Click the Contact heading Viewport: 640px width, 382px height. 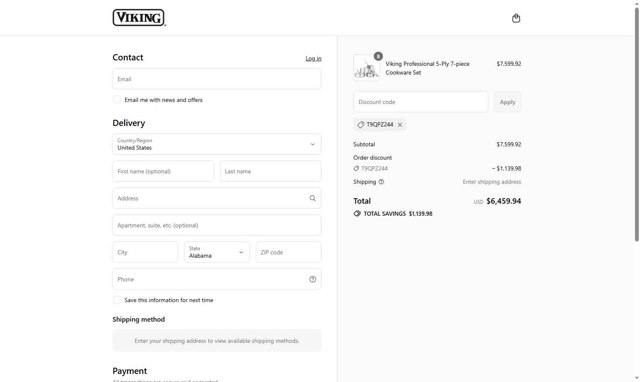(128, 58)
